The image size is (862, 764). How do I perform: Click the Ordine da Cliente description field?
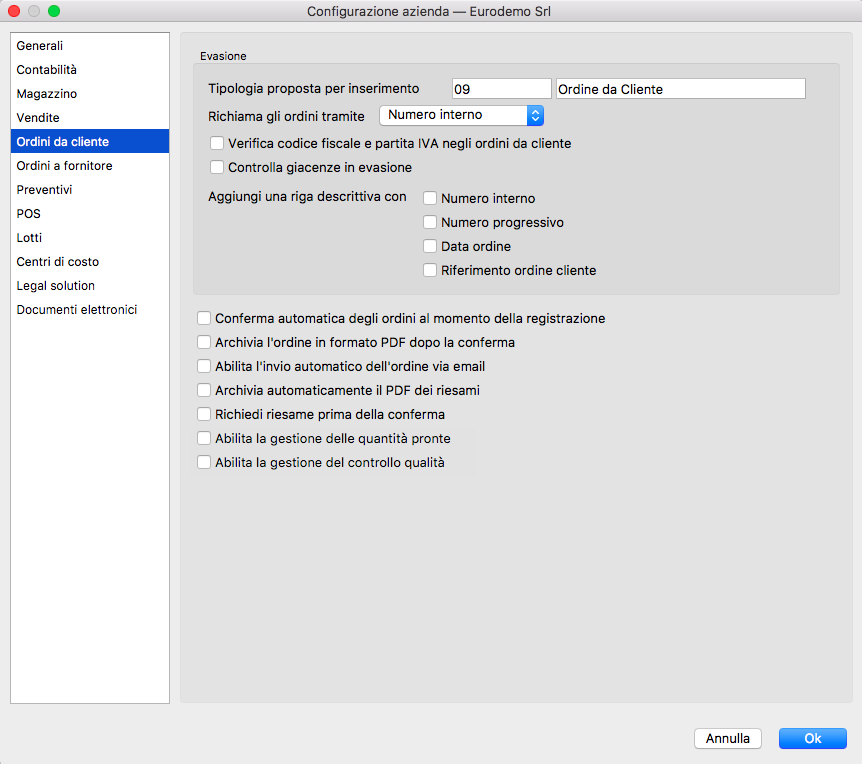(680, 89)
